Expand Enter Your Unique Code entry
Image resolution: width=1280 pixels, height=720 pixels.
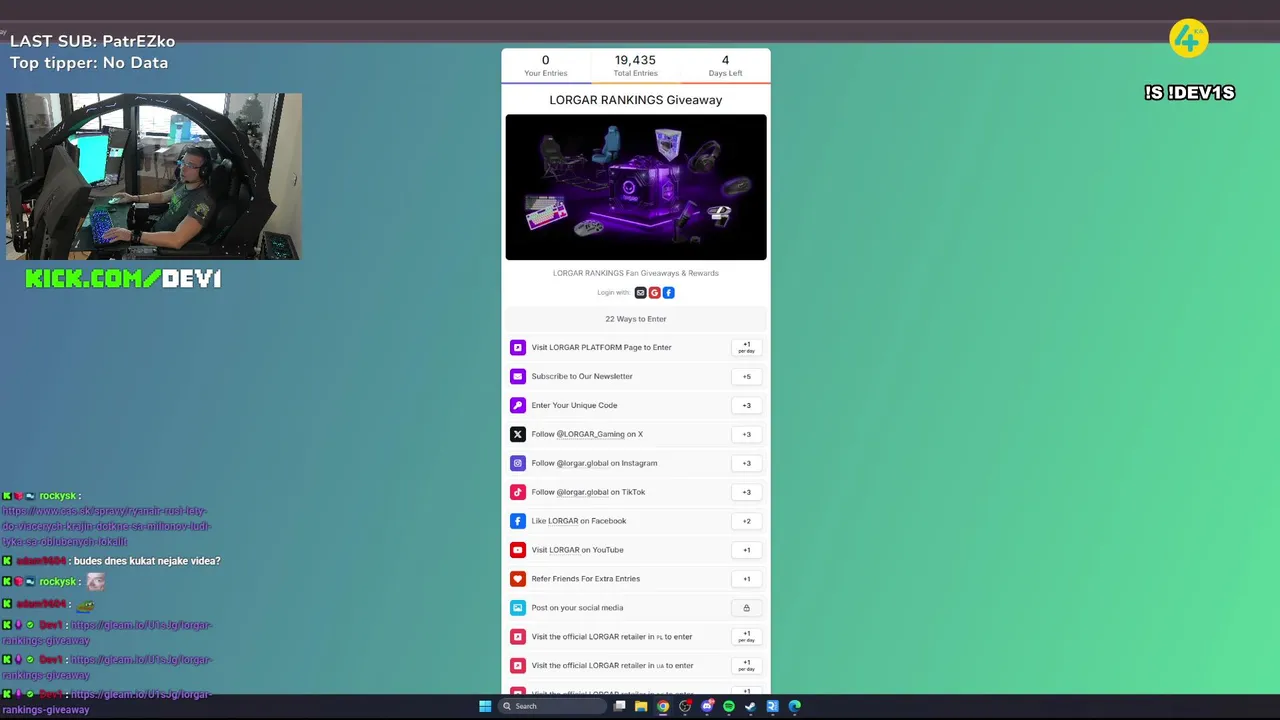[636, 405]
